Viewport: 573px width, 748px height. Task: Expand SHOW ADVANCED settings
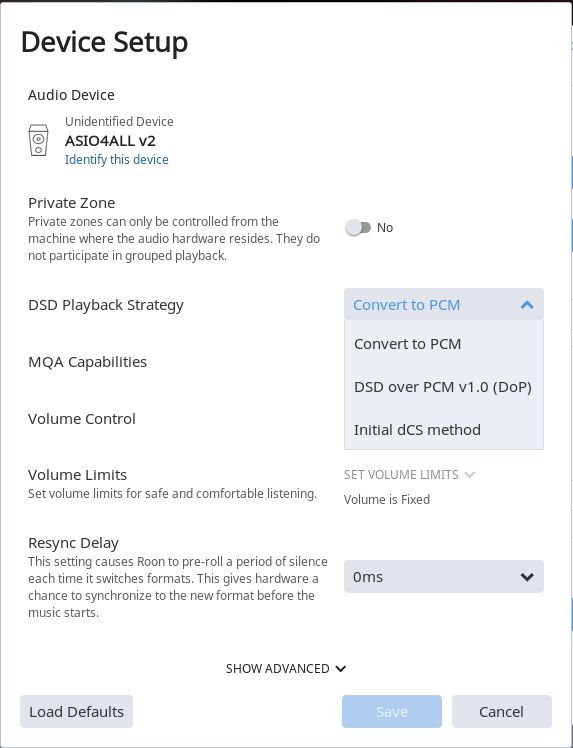[286, 669]
